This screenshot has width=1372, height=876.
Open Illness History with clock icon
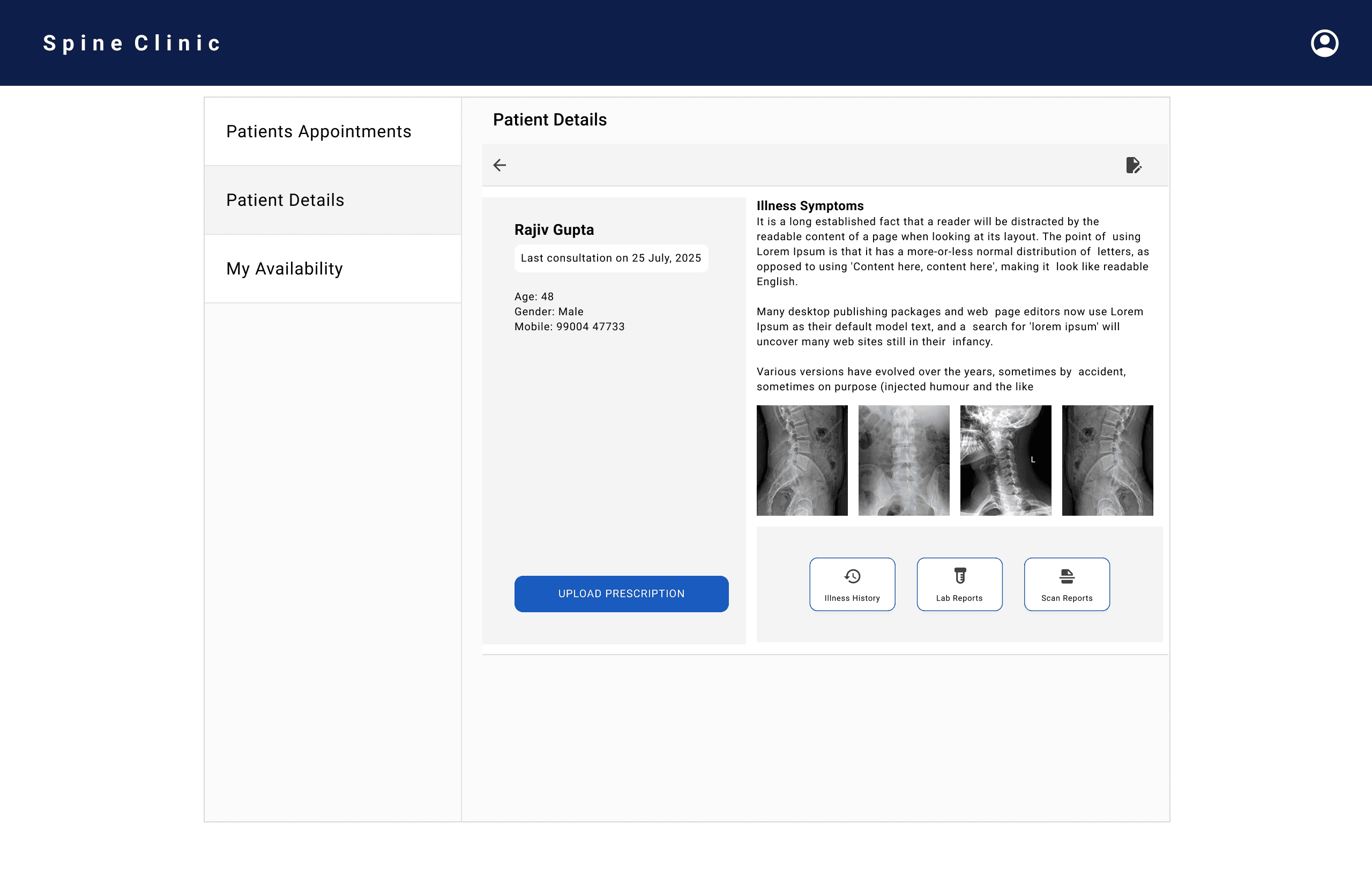[852, 584]
